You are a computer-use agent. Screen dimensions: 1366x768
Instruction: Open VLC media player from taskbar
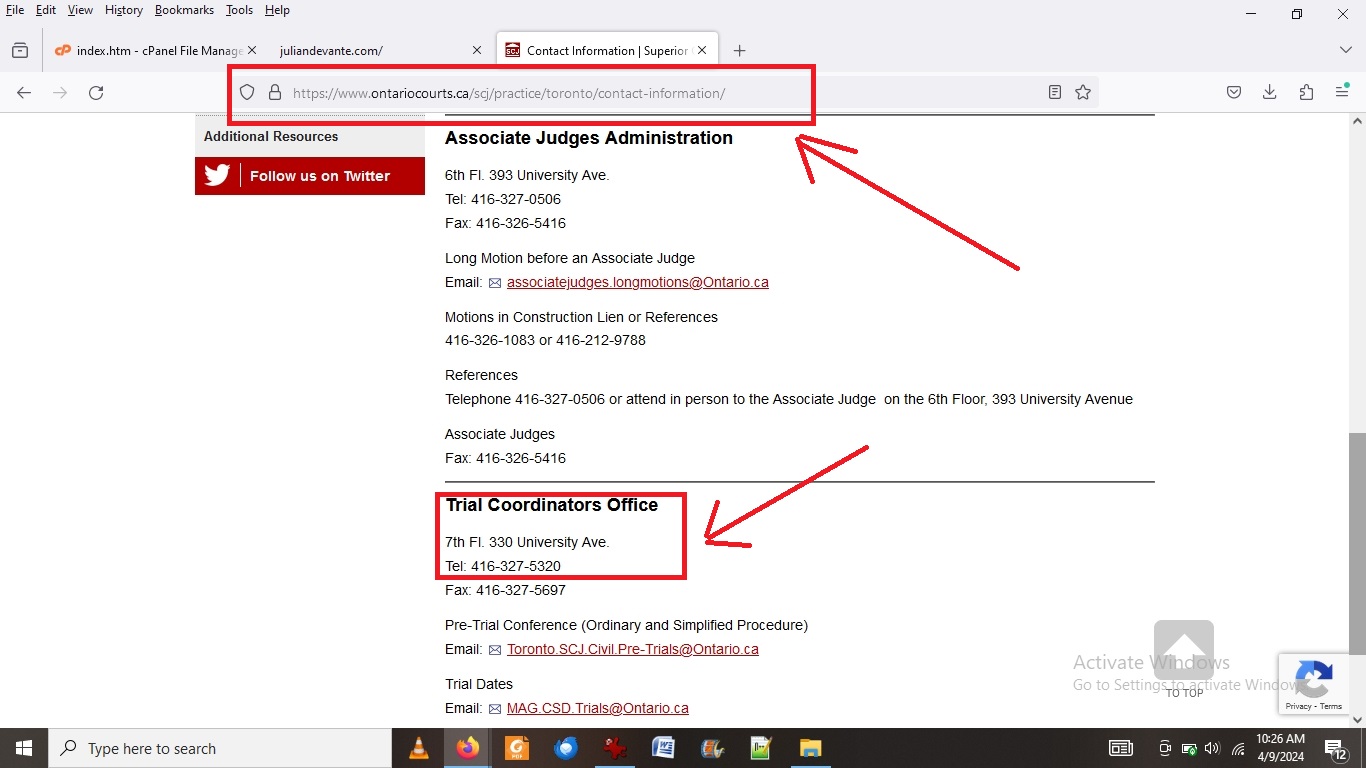pos(419,748)
